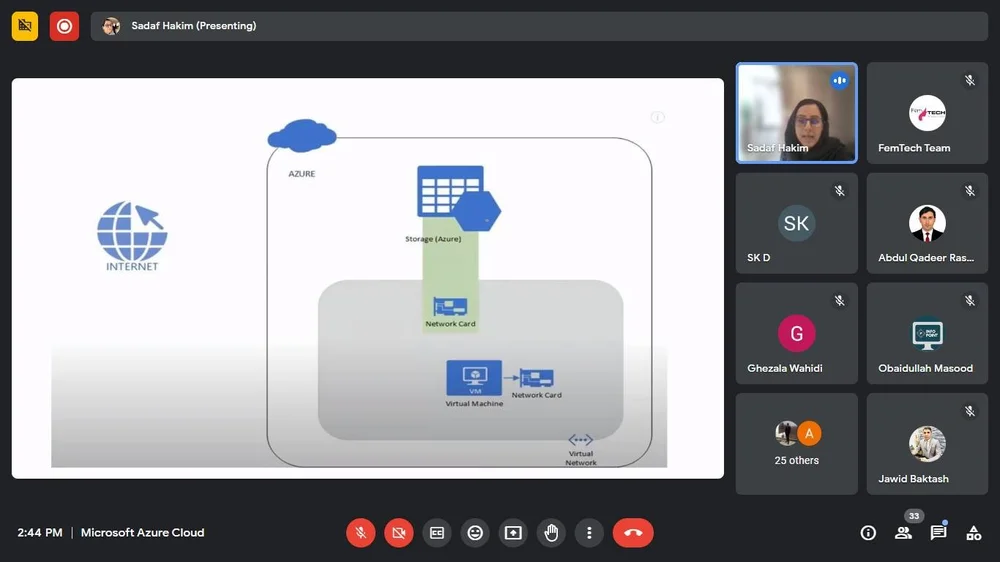The height and width of the screenshot is (562, 1000).
Task: Select Sadaf Hakim video tile
Action: (797, 113)
